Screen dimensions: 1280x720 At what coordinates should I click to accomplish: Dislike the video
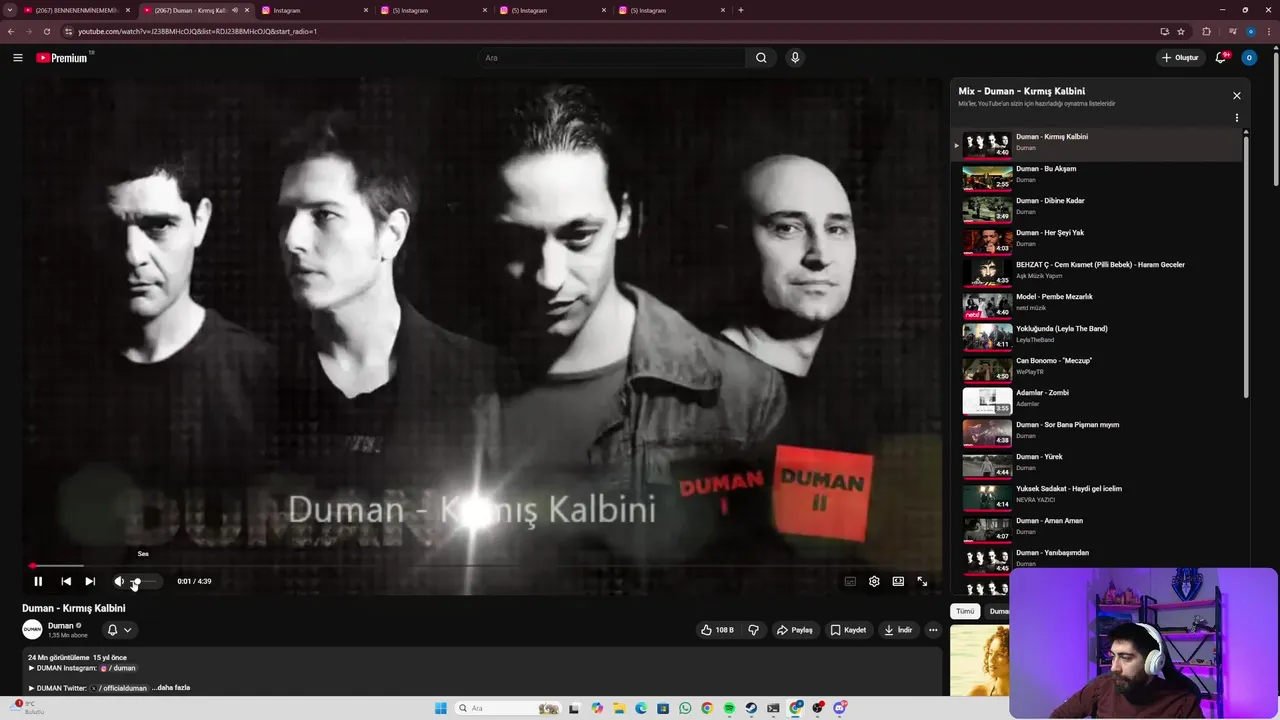(x=754, y=630)
